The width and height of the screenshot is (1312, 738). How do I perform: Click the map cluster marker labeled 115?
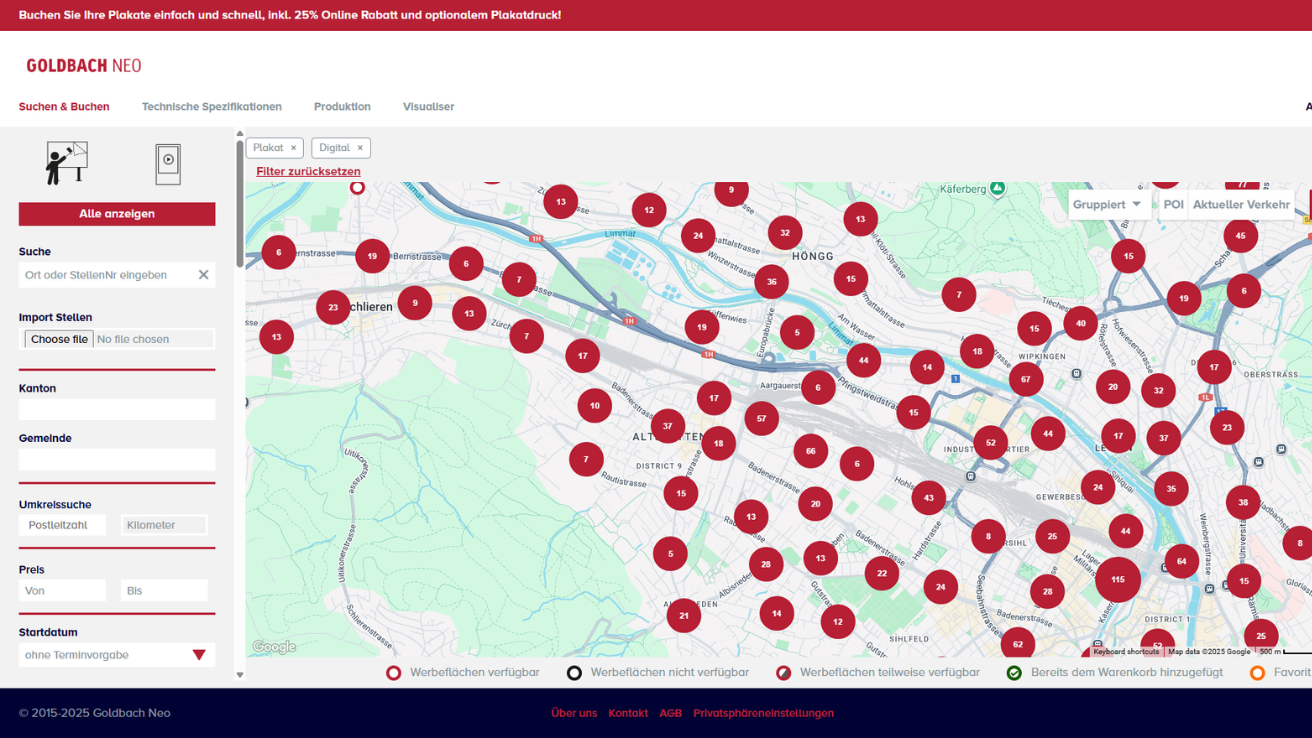point(1117,579)
